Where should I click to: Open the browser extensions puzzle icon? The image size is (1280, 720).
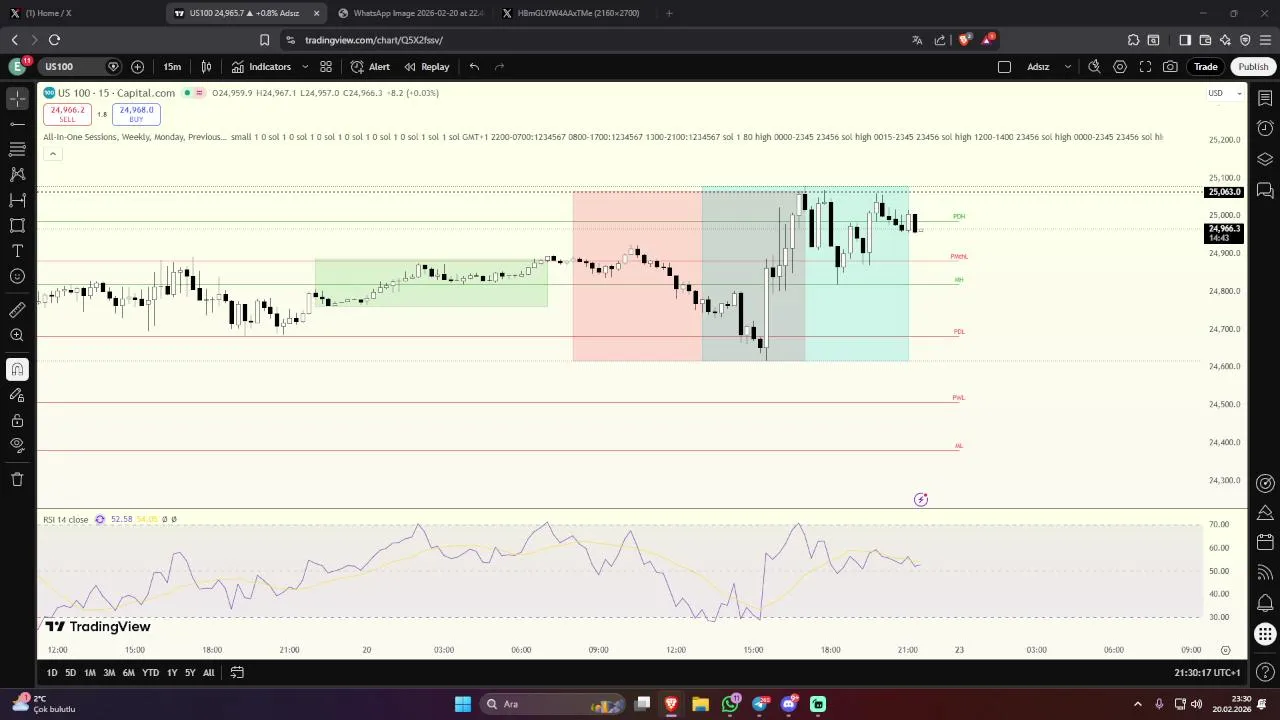coord(1133,40)
